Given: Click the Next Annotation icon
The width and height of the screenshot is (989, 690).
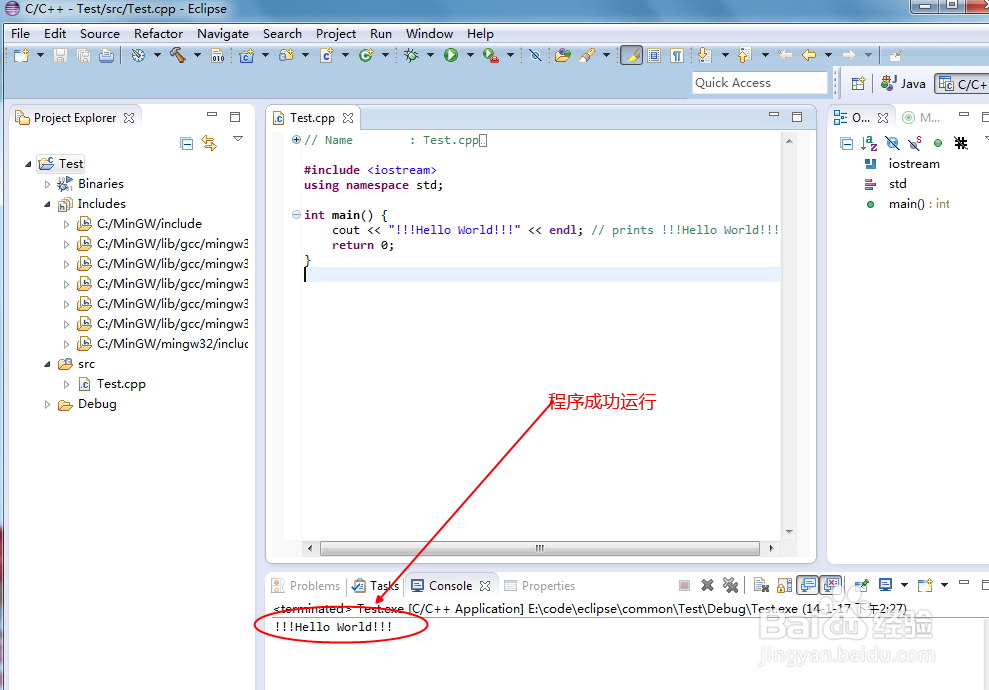Looking at the screenshot, I should [705, 56].
